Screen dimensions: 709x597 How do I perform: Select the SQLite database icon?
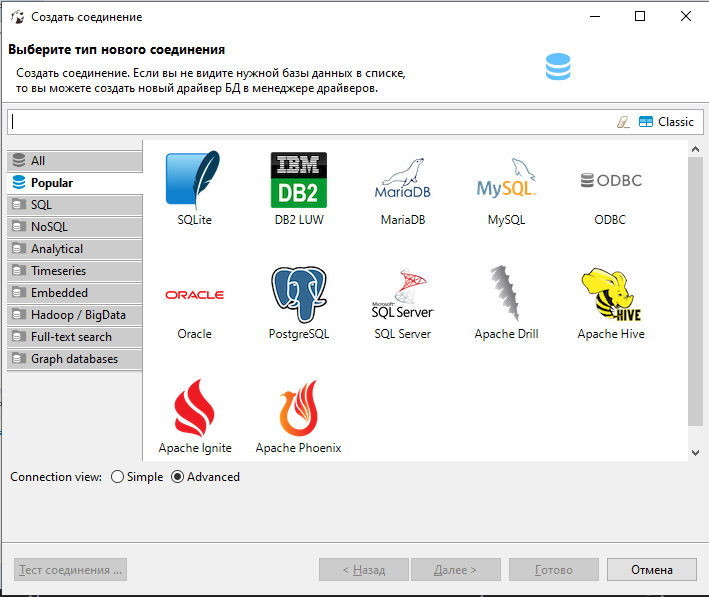point(194,180)
